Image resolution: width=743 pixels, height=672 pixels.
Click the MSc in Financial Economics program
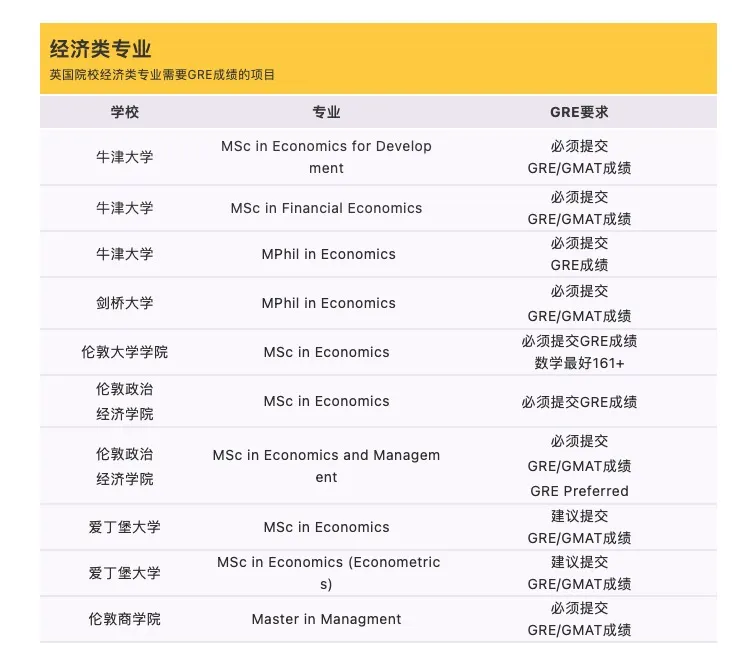pyautogui.click(x=326, y=208)
